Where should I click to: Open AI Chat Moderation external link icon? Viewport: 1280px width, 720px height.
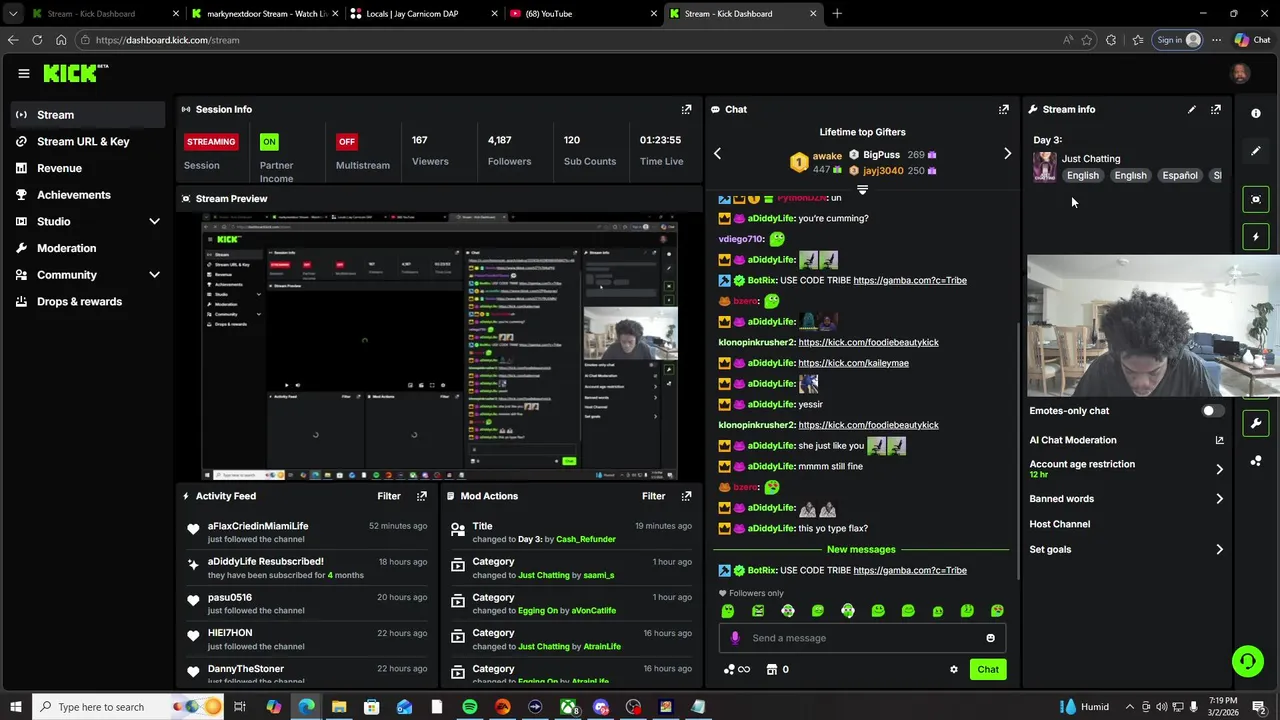[x=1219, y=440]
